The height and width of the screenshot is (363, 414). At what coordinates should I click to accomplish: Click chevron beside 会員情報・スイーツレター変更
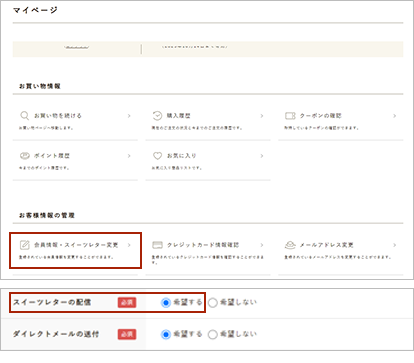coord(129,245)
